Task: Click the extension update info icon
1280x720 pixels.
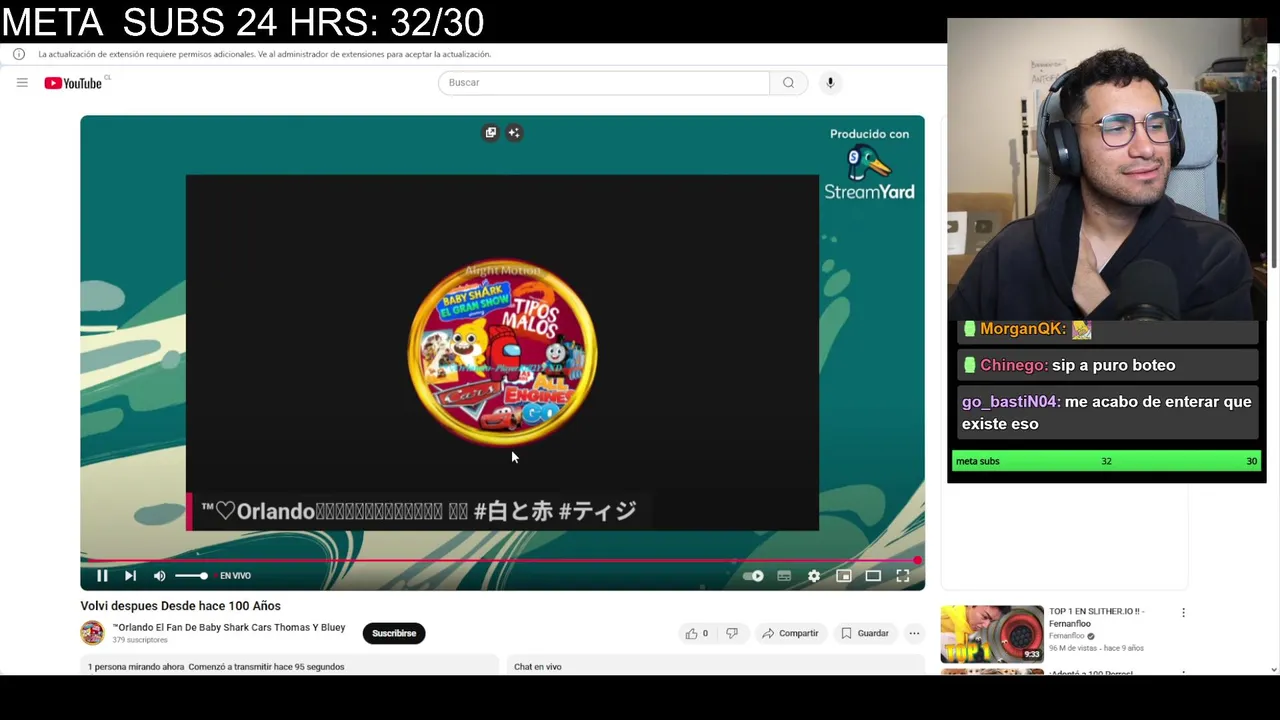Action: pyautogui.click(x=19, y=54)
